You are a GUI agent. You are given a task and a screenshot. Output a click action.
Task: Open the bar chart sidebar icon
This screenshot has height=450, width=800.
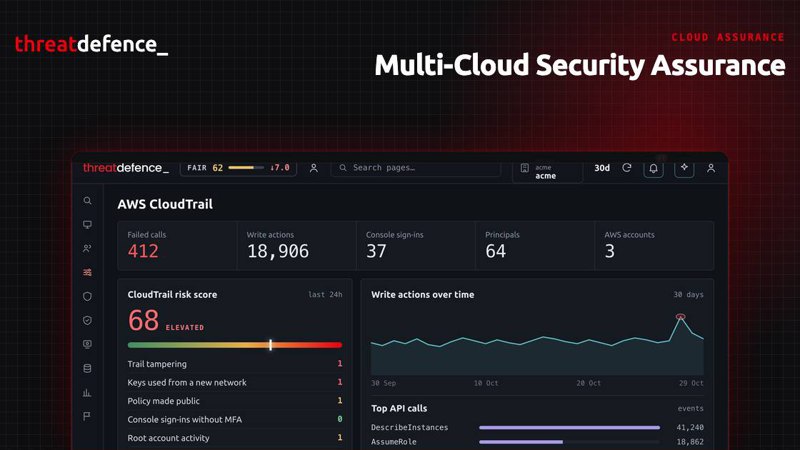87,392
